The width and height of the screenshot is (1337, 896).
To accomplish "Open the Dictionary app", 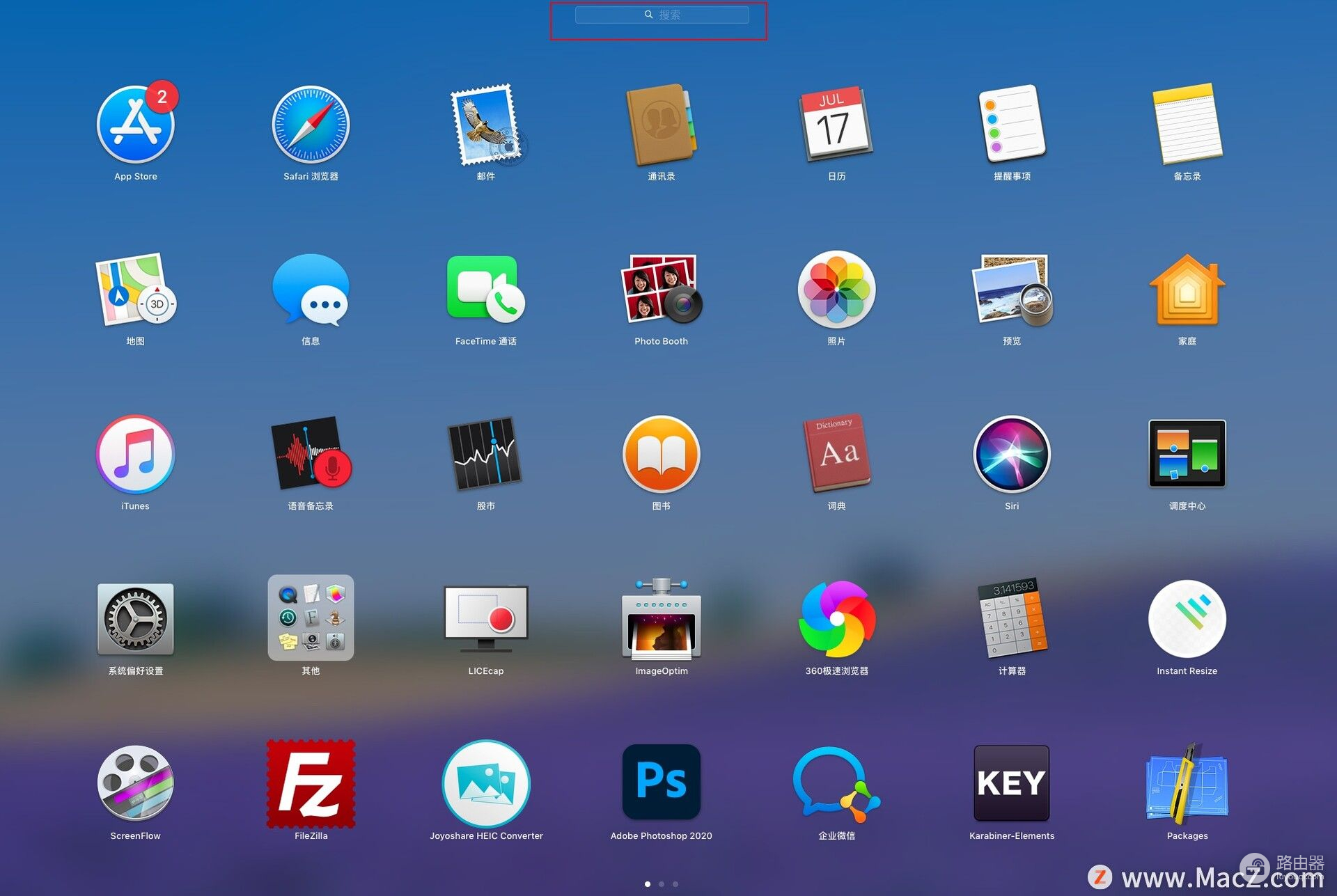I will pos(836,454).
